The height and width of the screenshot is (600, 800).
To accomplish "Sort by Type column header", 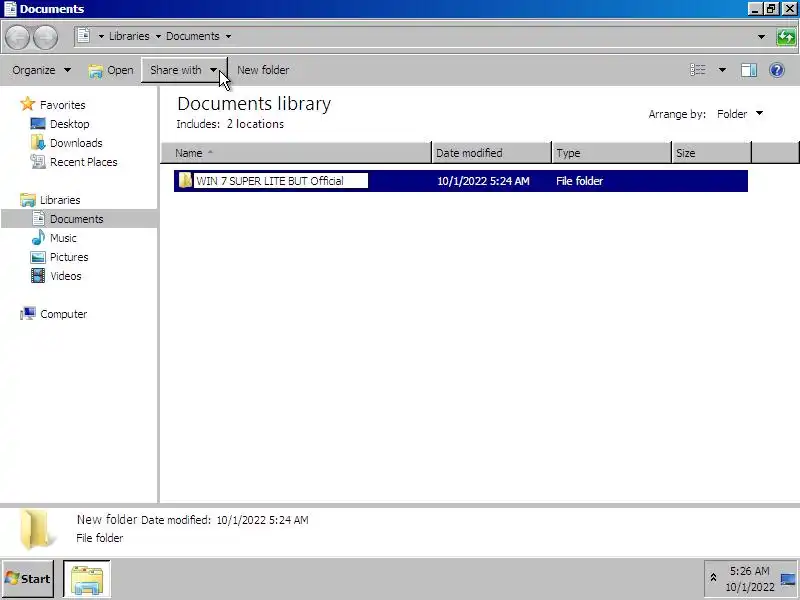I will pos(611,153).
